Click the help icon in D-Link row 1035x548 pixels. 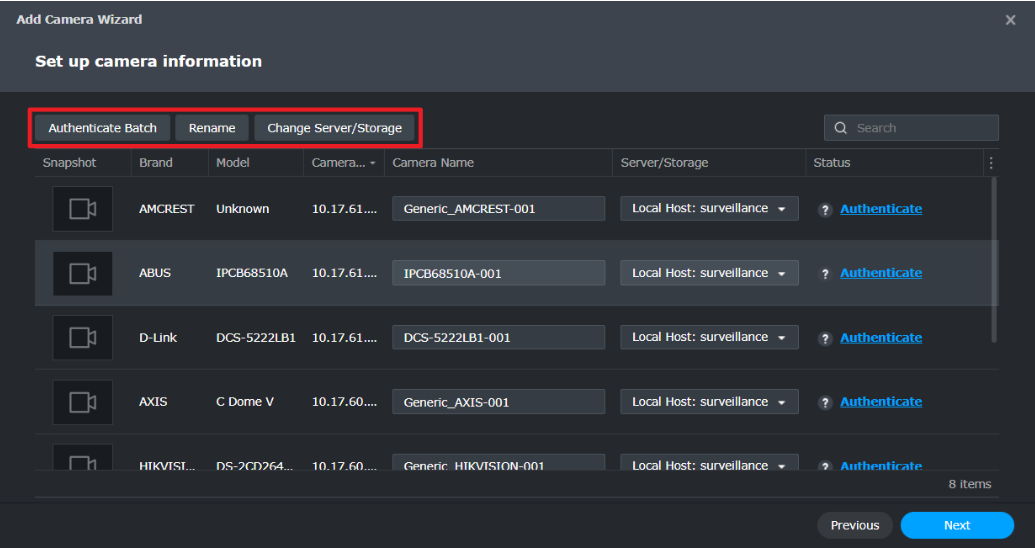(824, 339)
